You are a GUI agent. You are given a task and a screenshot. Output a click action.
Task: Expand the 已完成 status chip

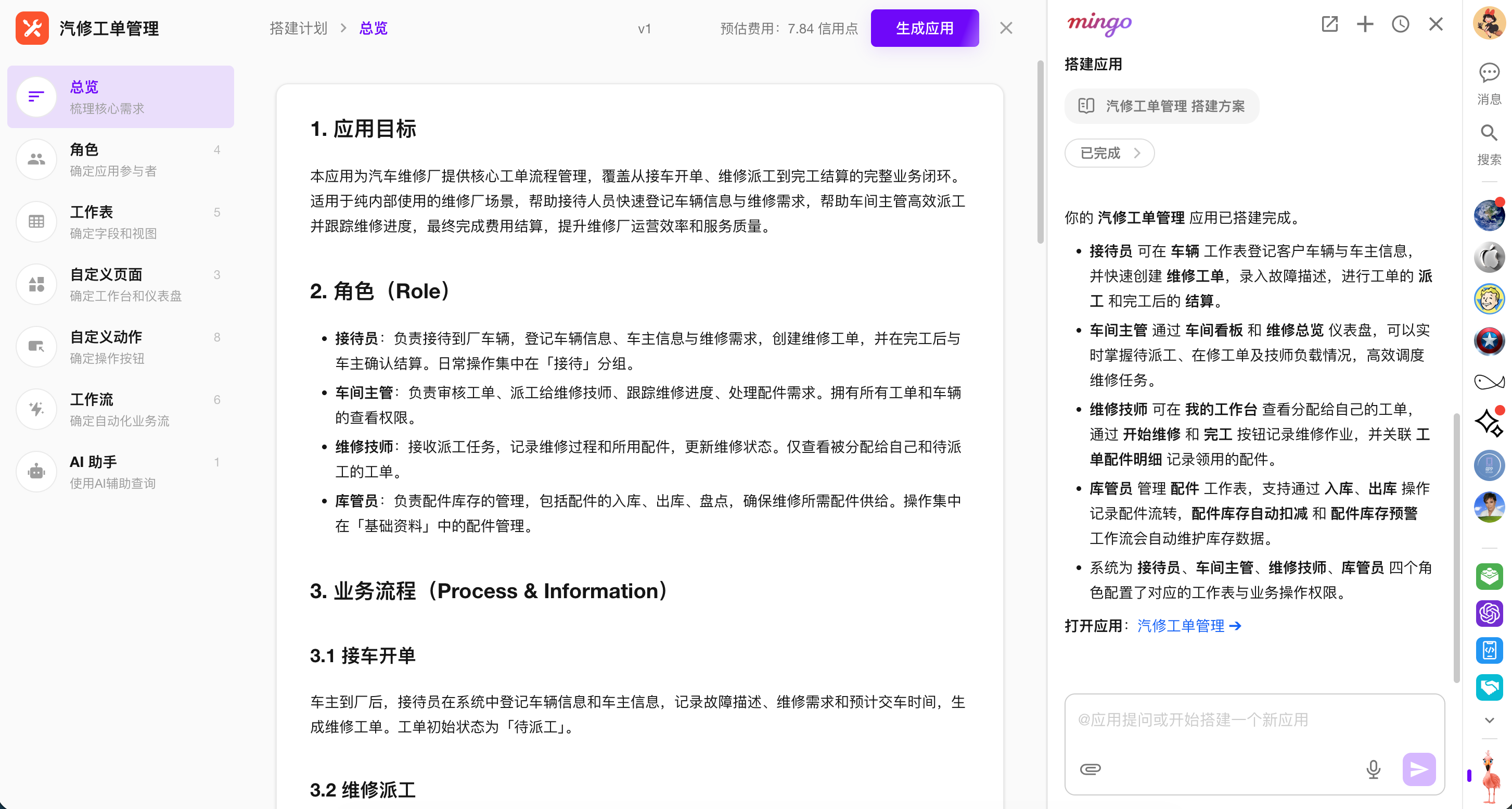click(1109, 153)
